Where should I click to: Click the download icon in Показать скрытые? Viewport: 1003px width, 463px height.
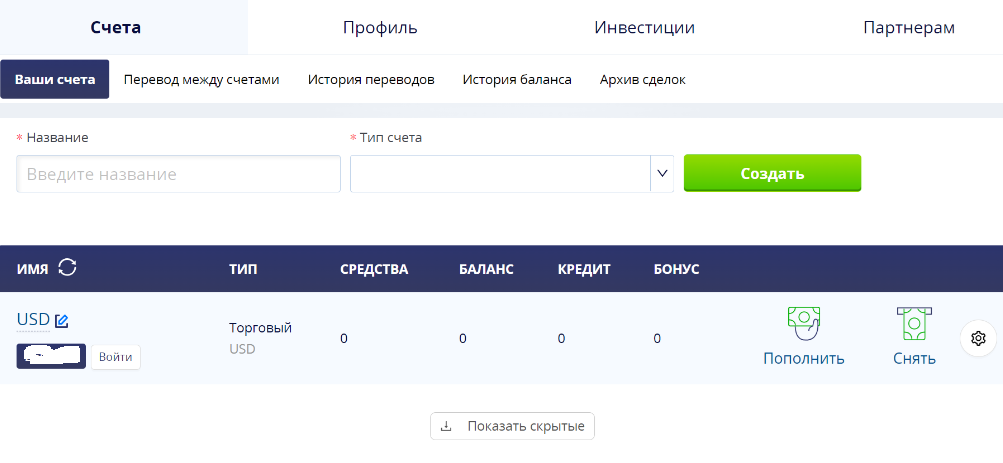[446, 426]
